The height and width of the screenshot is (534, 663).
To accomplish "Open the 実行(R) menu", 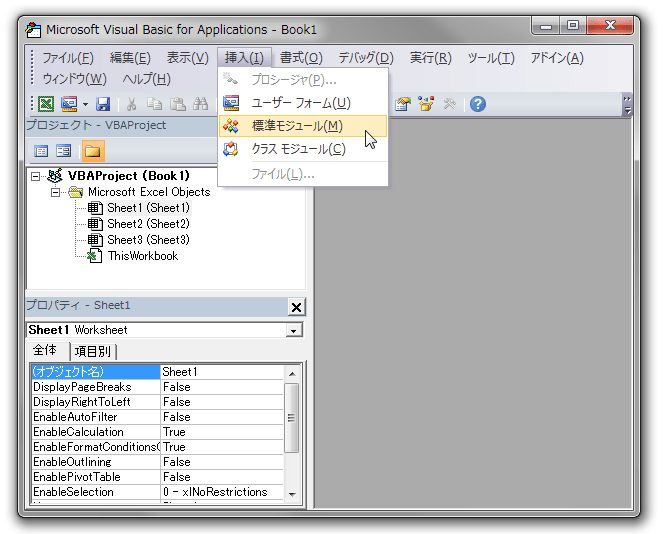I will coord(430,58).
